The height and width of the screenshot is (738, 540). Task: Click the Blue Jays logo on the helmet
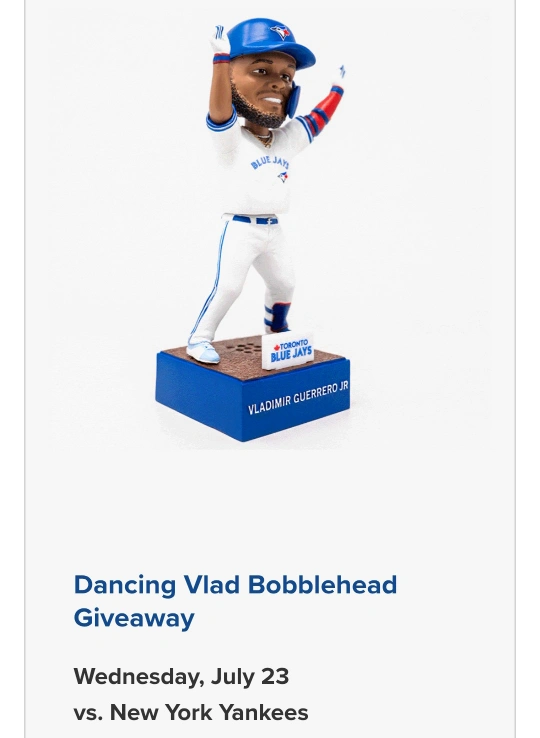point(281,32)
